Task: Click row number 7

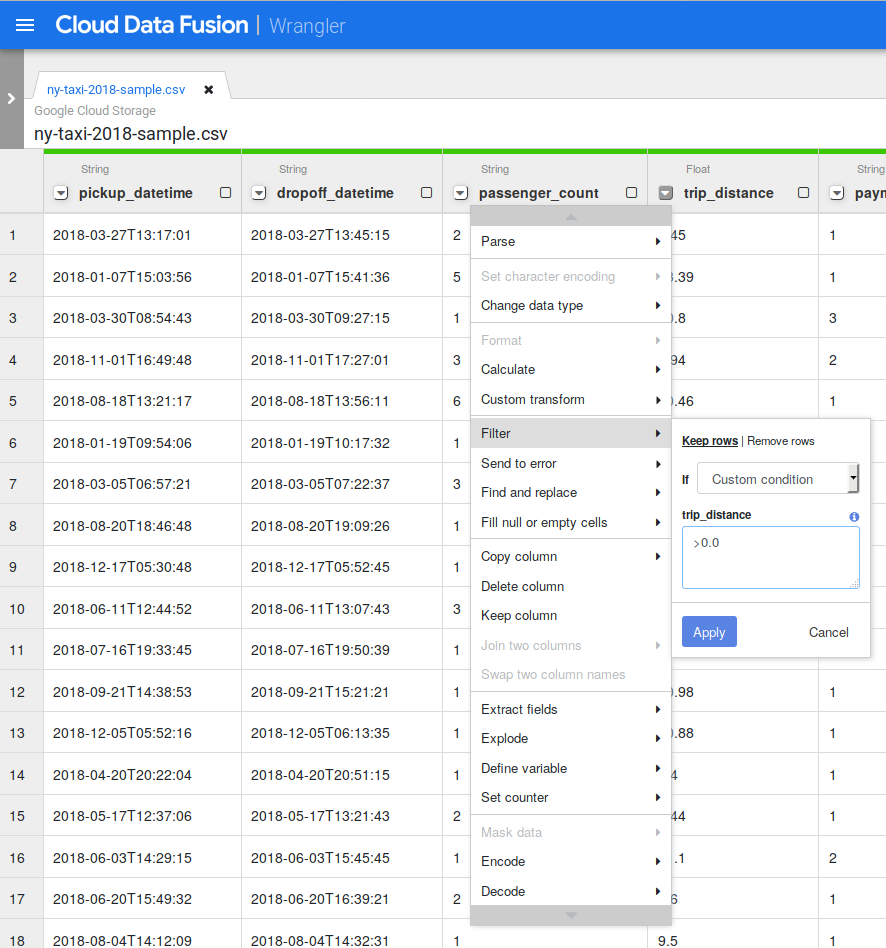Action: coord(13,484)
